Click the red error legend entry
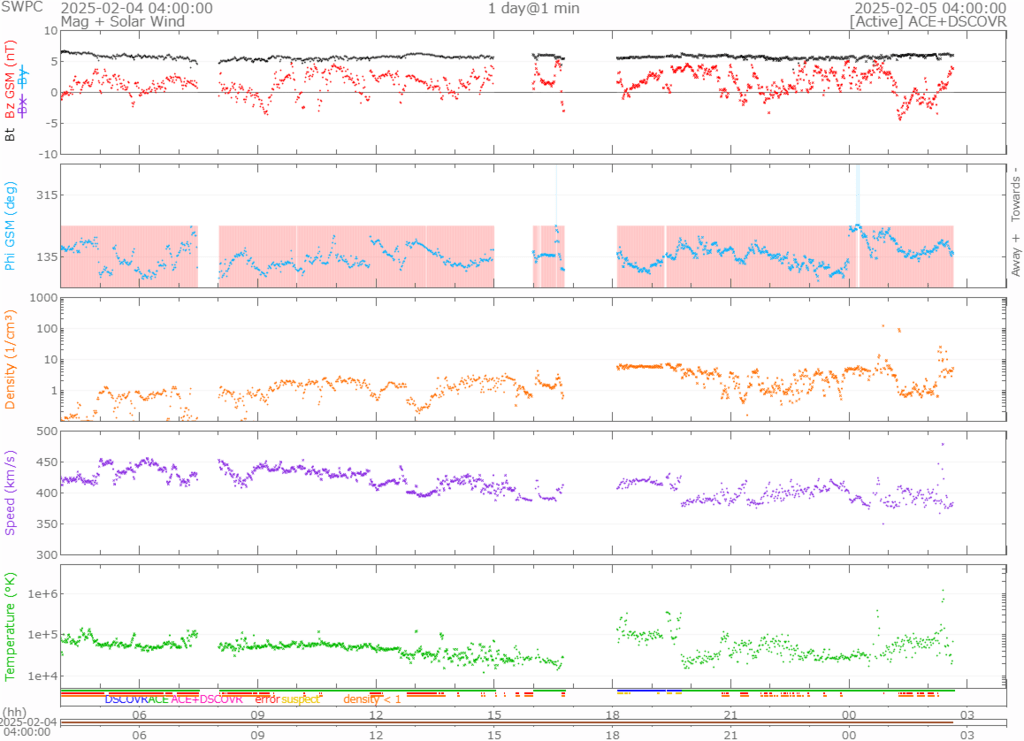This screenshot has height=741, width=1024. click(267, 699)
